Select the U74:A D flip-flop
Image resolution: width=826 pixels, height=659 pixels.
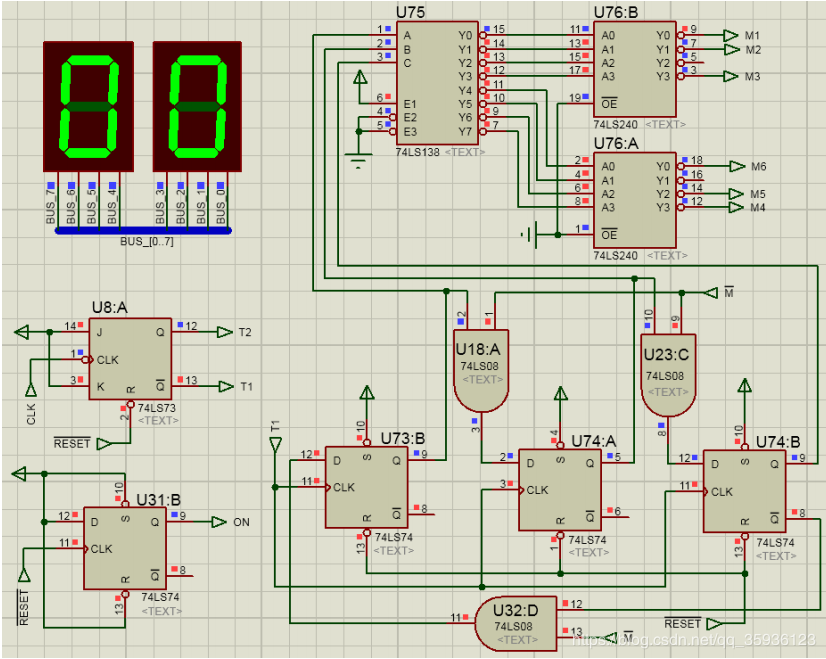coord(560,489)
